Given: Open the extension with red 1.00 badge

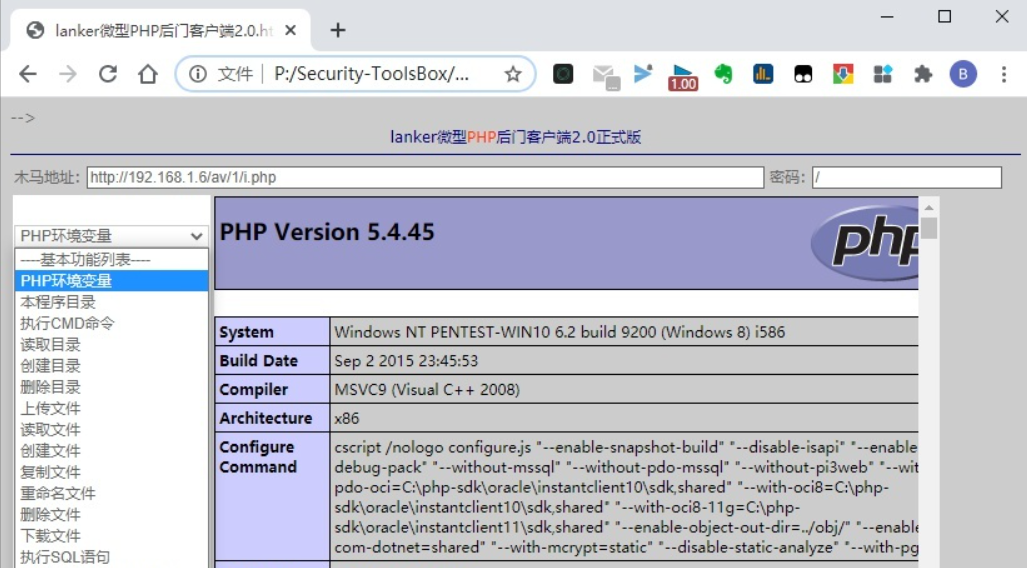Looking at the screenshot, I should 682,77.
